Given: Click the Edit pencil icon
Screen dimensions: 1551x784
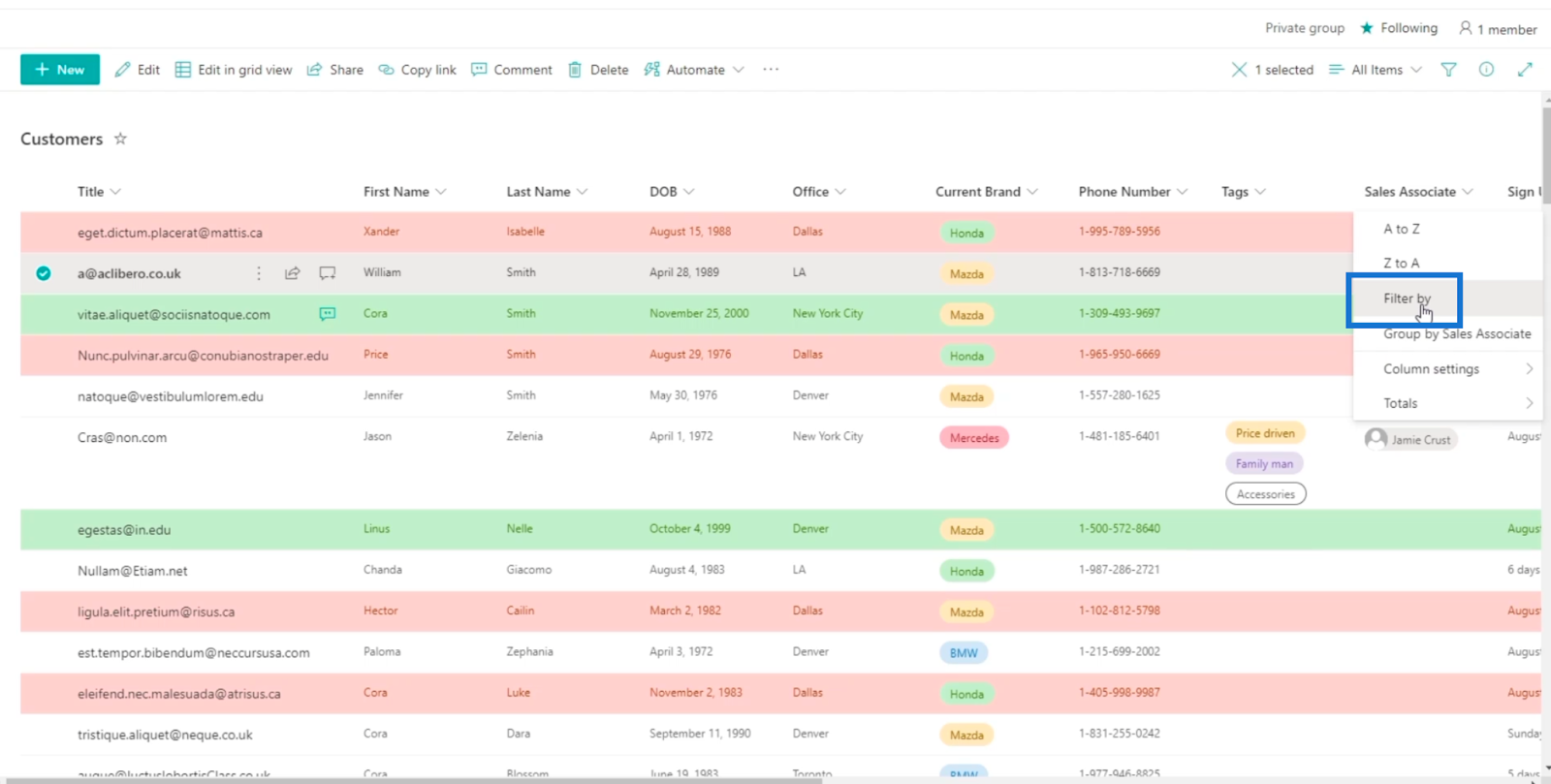Looking at the screenshot, I should click(x=122, y=70).
